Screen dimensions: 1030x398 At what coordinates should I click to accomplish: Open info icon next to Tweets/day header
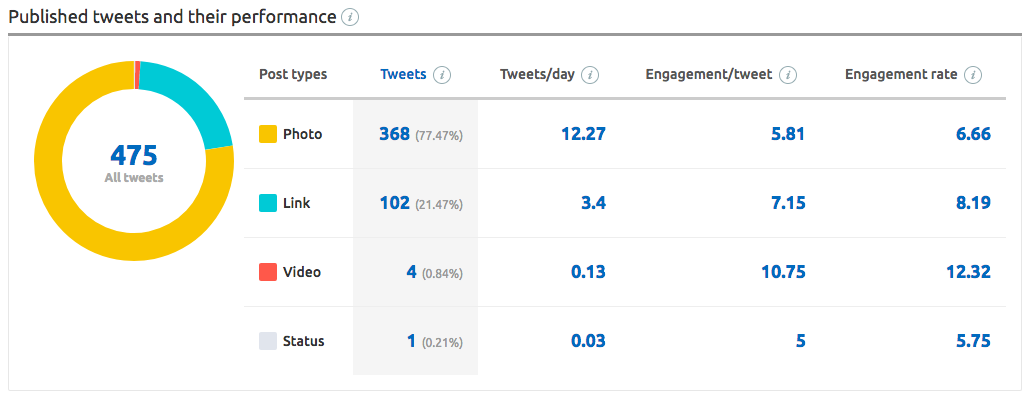coord(591,75)
